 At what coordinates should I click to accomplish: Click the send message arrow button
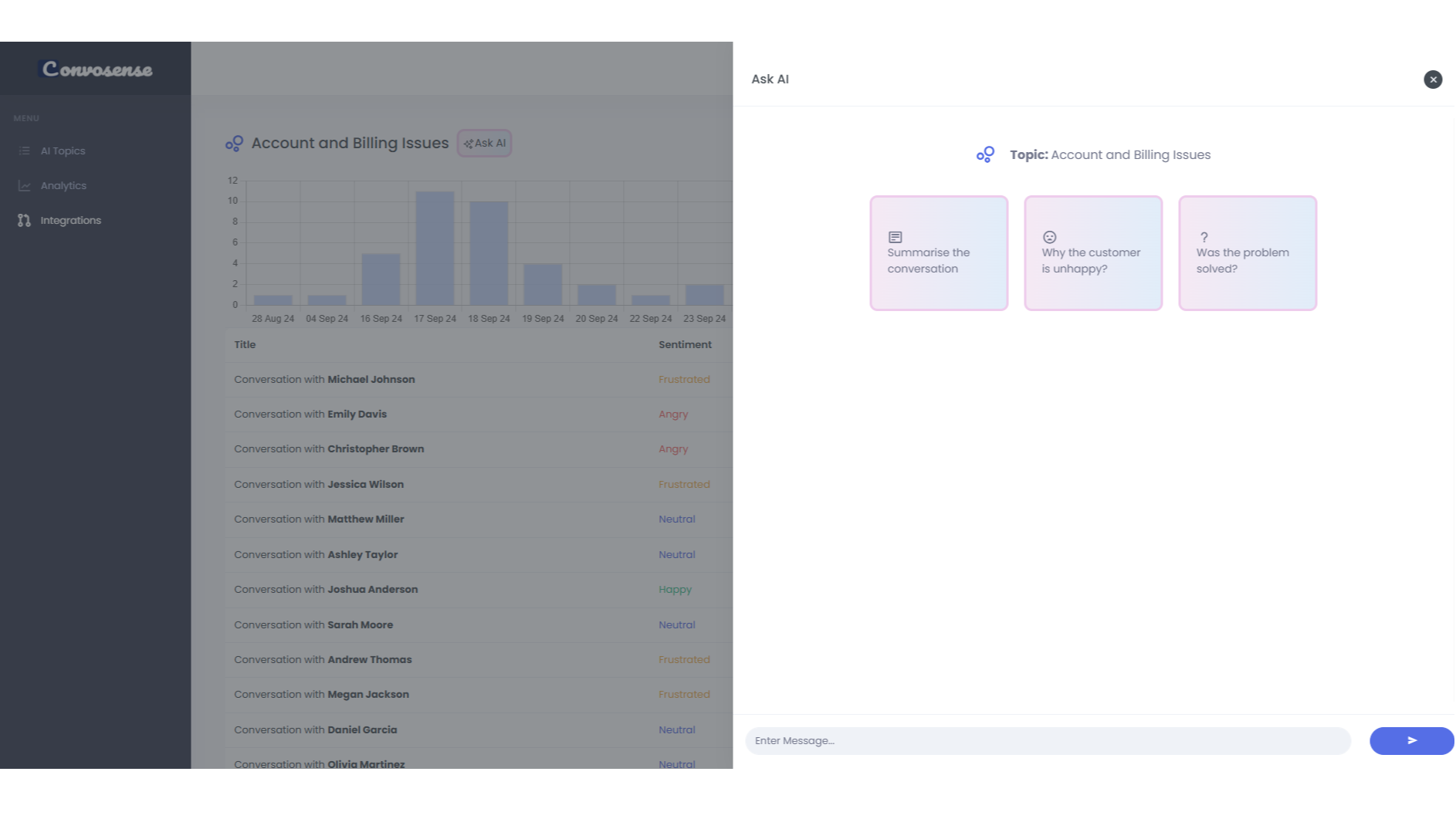tap(1410, 740)
